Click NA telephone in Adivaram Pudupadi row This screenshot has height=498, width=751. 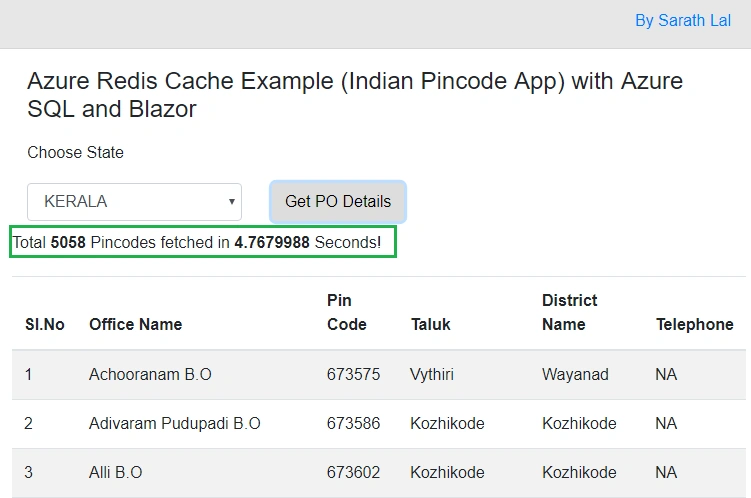pyautogui.click(x=666, y=424)
